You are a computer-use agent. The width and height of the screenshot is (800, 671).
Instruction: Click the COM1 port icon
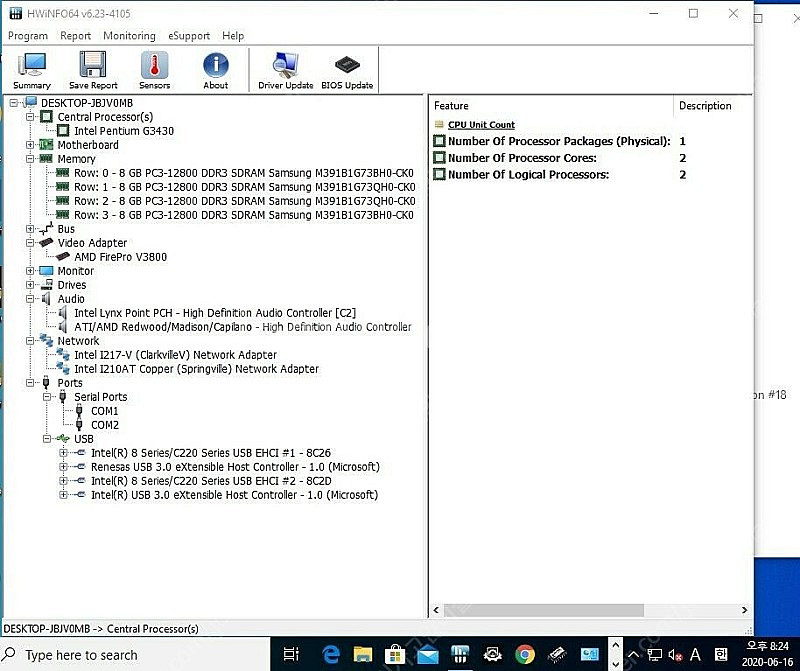click(x=79, y=411)
